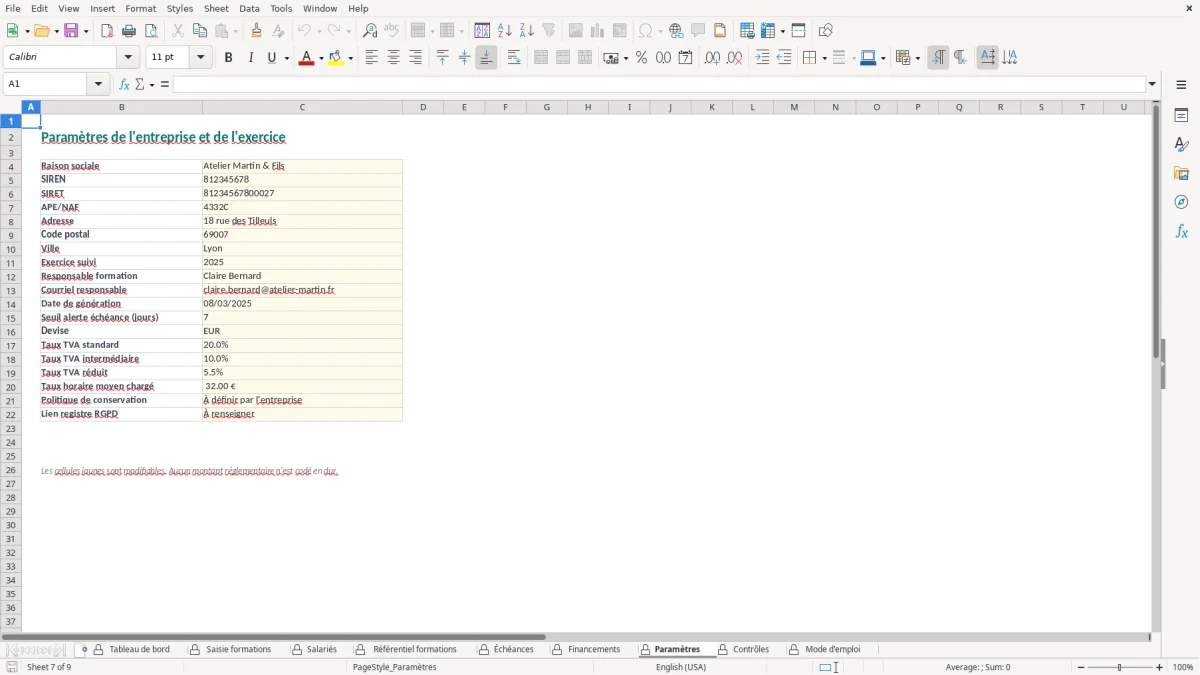Image resolution: width=1200 pixels, height=675 pixels.
Task: Open the font color dropdown arrow
Action: pyautogui.click(x=321, y=58)
